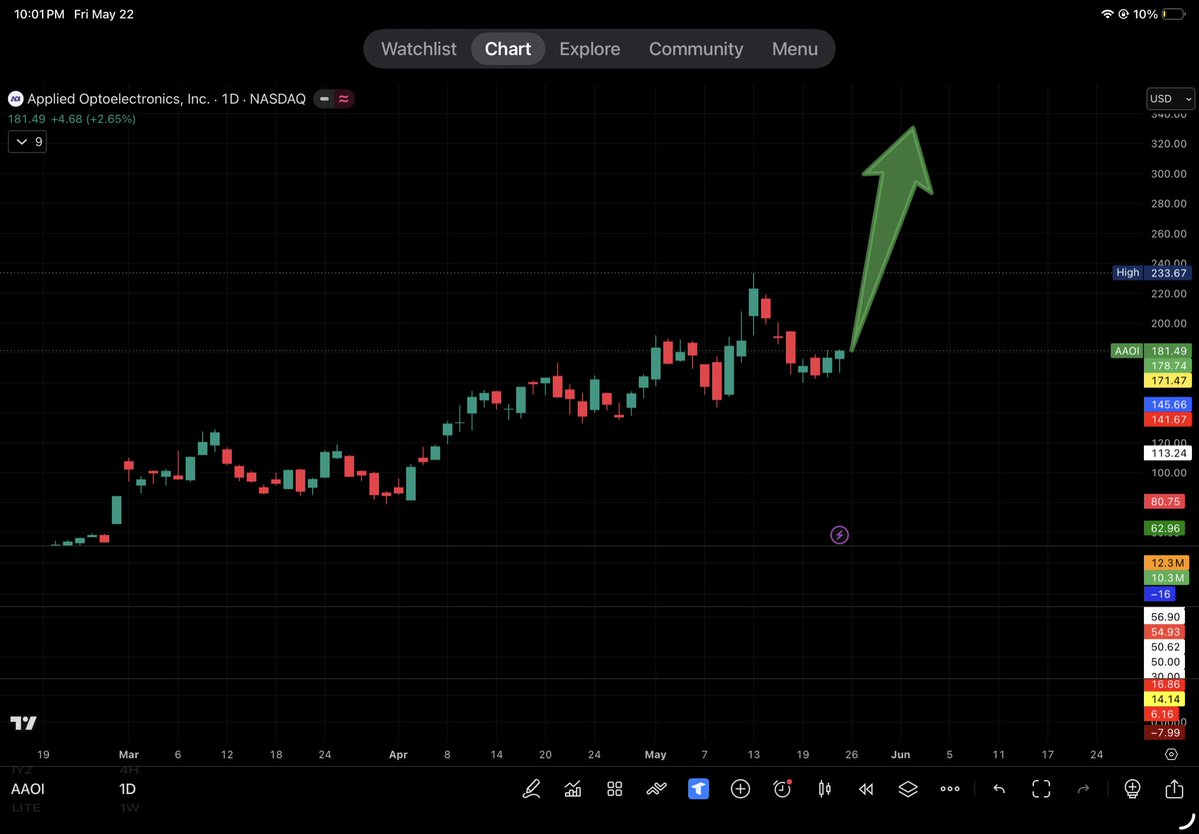Open the Menu tab
Image resolution: width=1199 pixels, height=834 pixels.
tap(794, 49)
